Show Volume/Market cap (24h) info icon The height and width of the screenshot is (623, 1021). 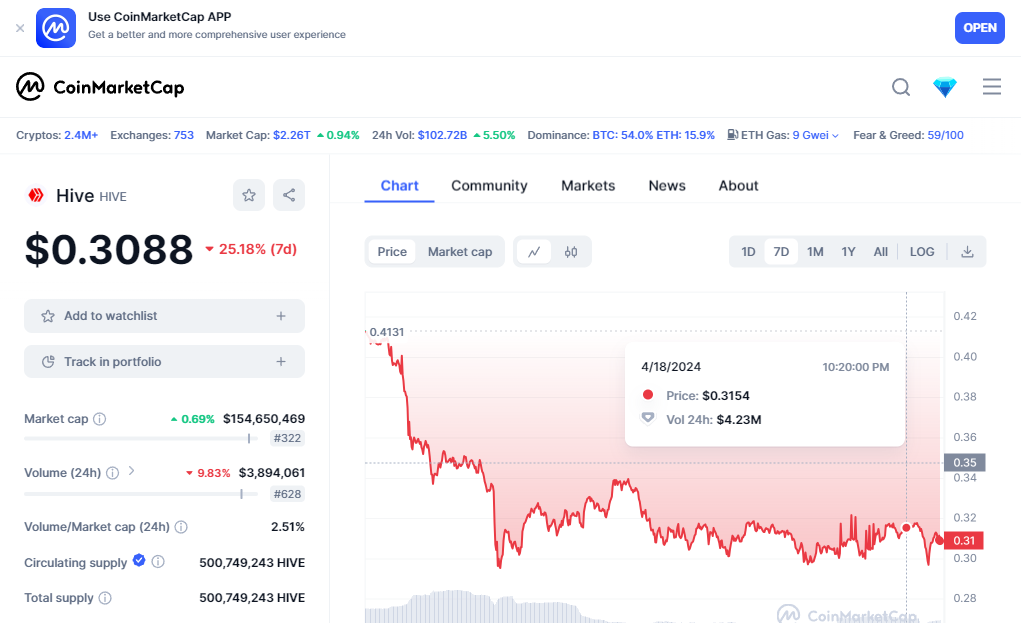[x=181, y=527]
